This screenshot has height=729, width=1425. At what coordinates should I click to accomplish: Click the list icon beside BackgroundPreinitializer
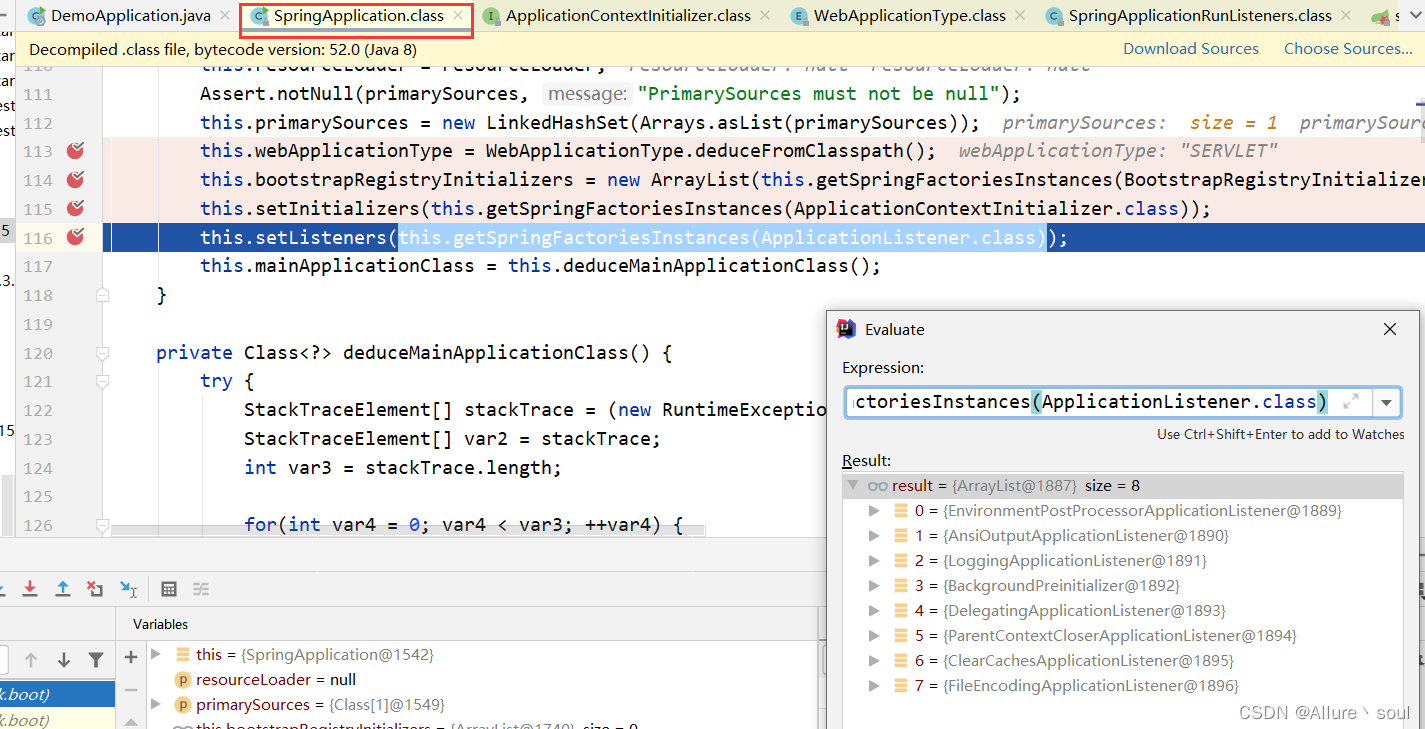[900, 586]
